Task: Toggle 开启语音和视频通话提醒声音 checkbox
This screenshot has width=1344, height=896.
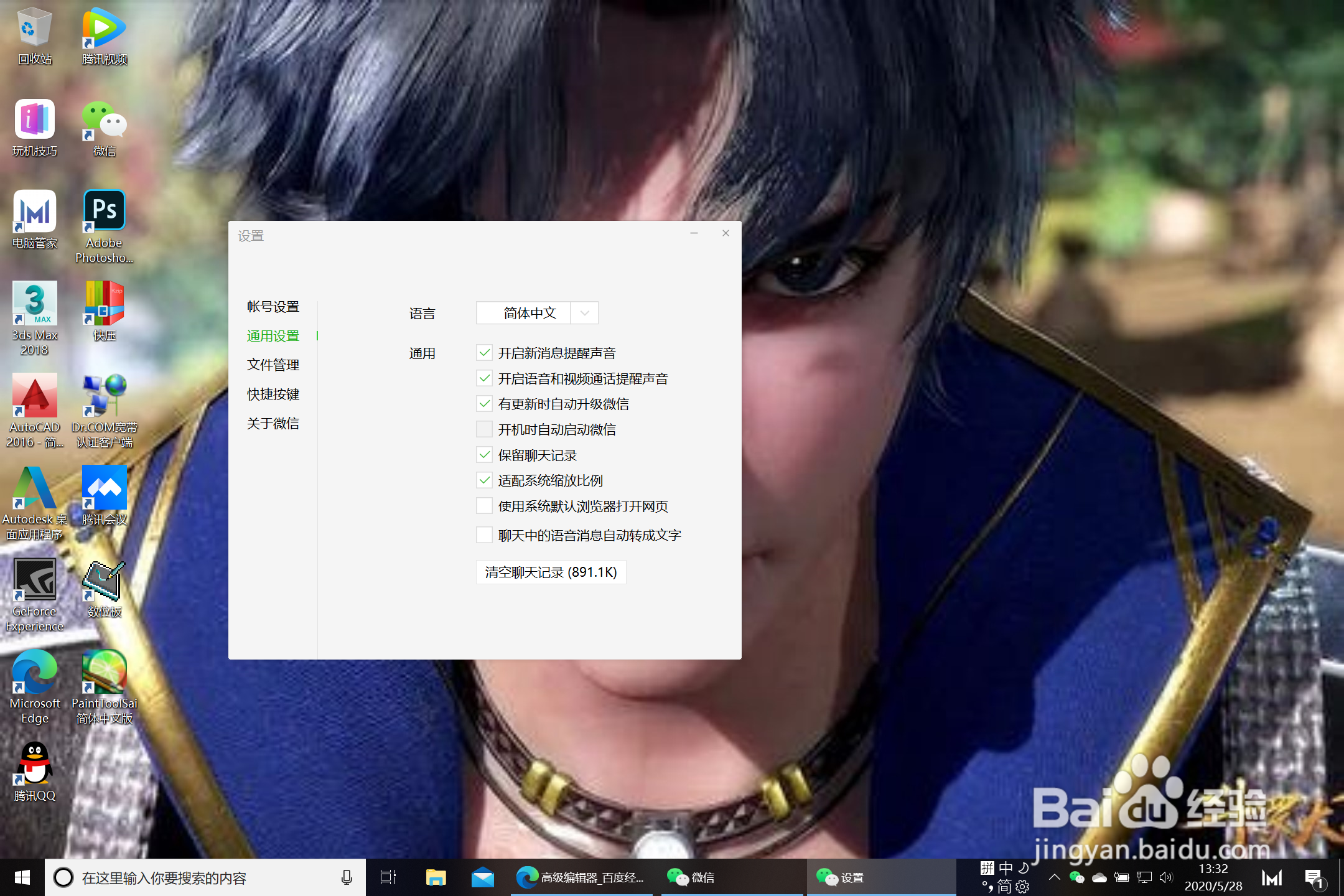Action: 484,378
